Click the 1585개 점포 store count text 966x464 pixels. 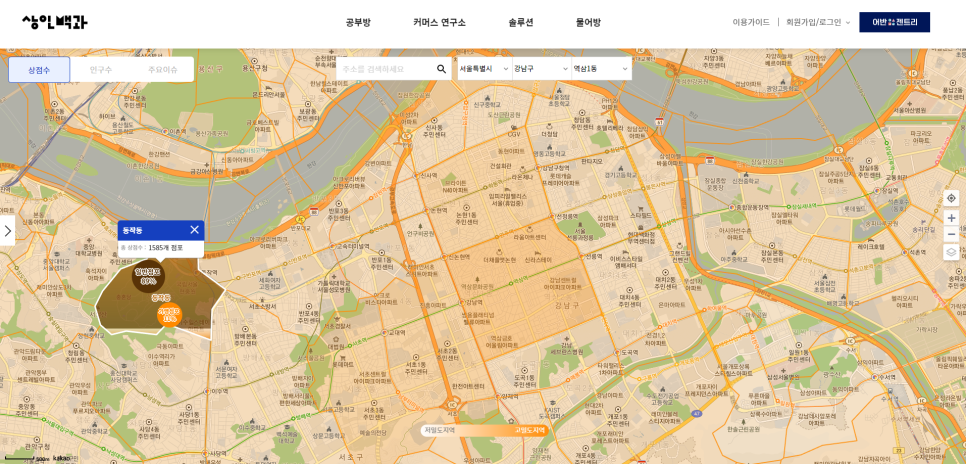[x=166, y=248]
